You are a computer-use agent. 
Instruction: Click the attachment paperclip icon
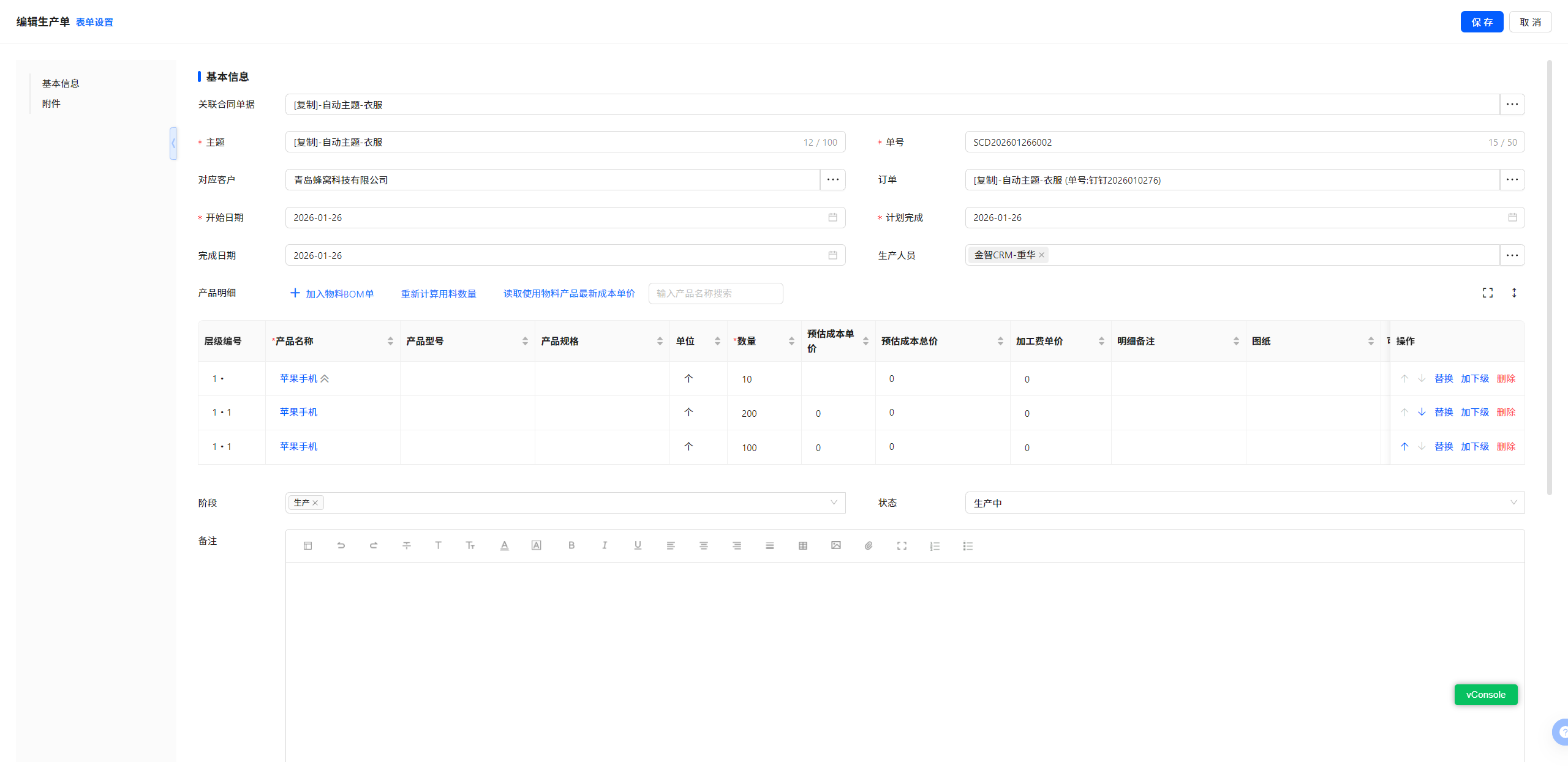point(869,545)
